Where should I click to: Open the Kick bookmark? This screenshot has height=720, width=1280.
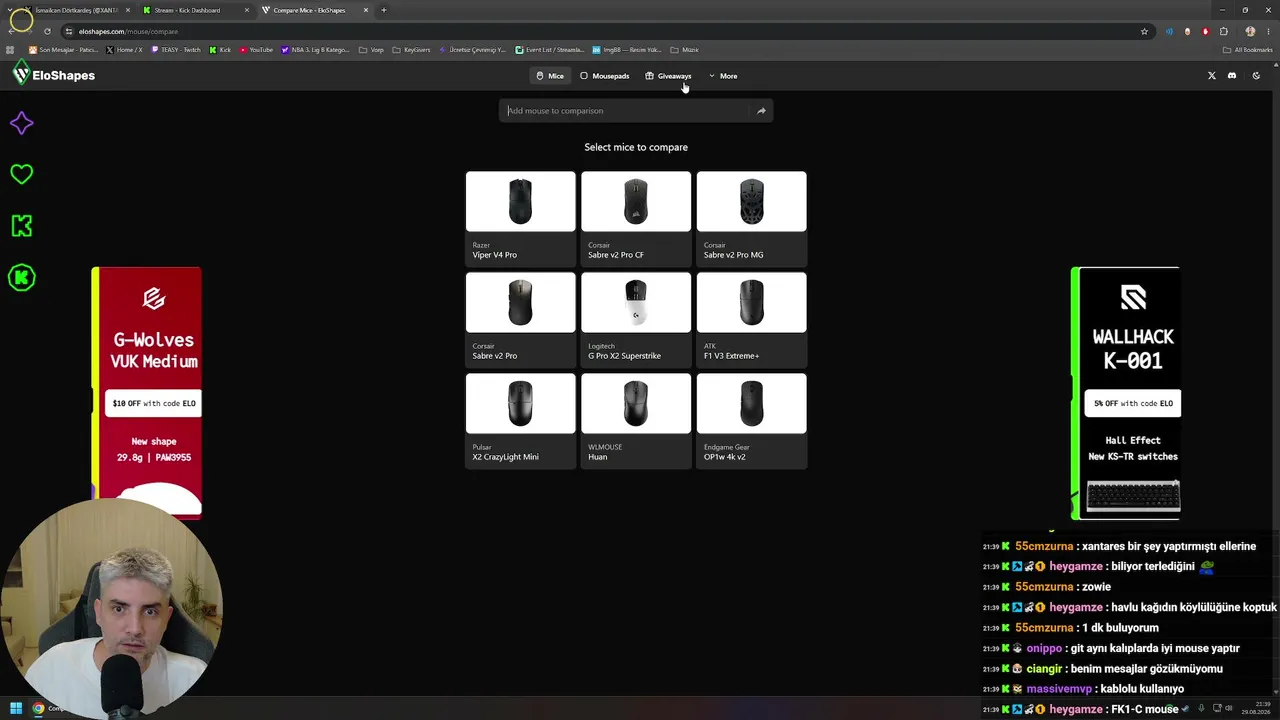pyautogui.click(x=220, y=50)
